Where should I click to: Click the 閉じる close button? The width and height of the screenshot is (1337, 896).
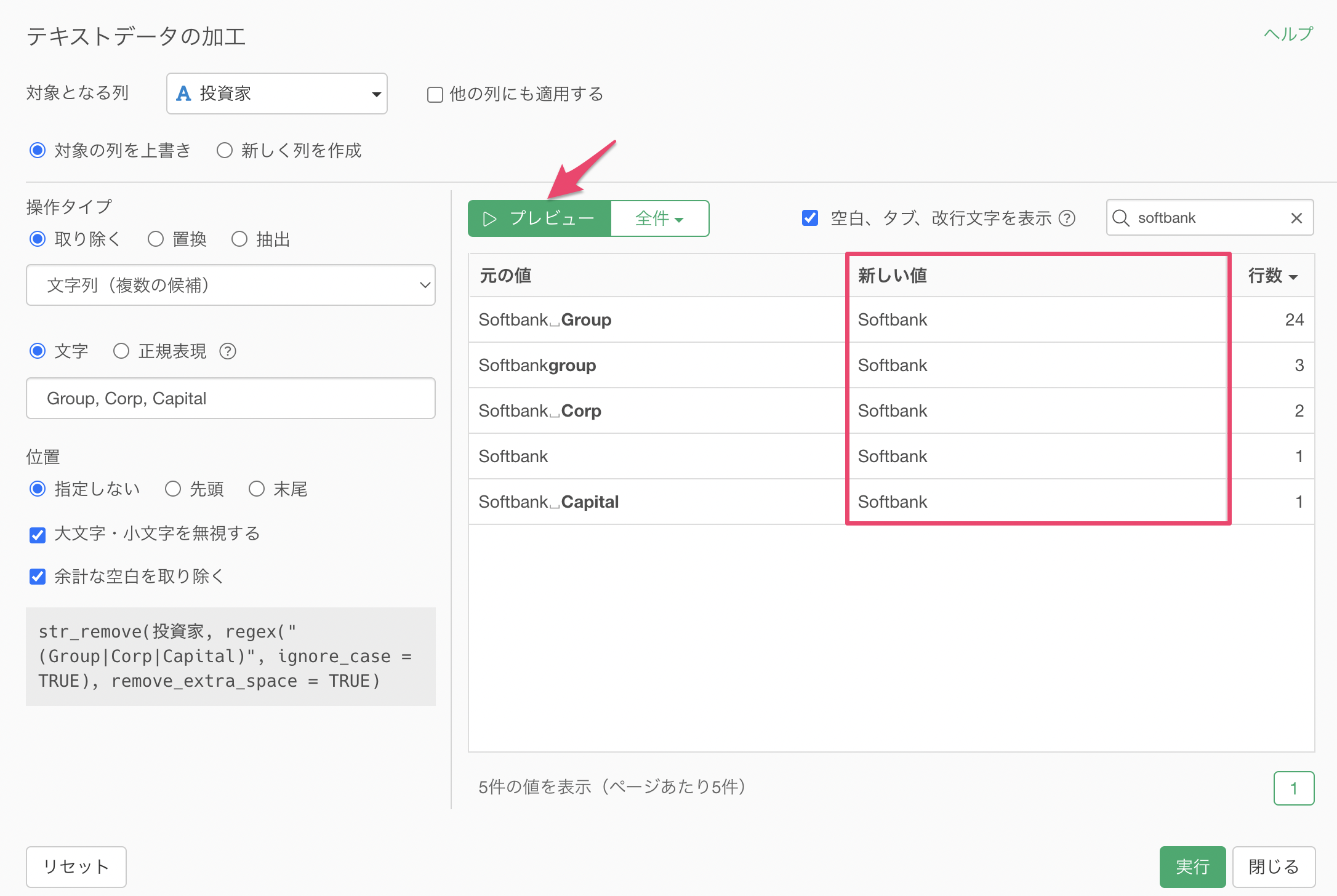(x=1274, y=866)
